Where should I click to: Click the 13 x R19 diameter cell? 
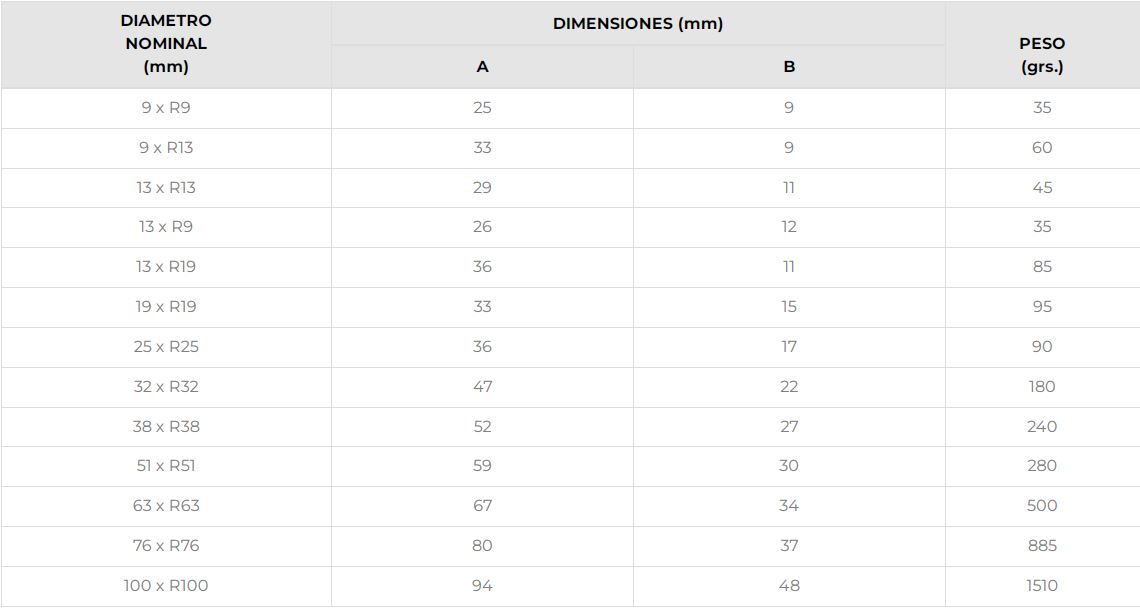coord(166,267)
